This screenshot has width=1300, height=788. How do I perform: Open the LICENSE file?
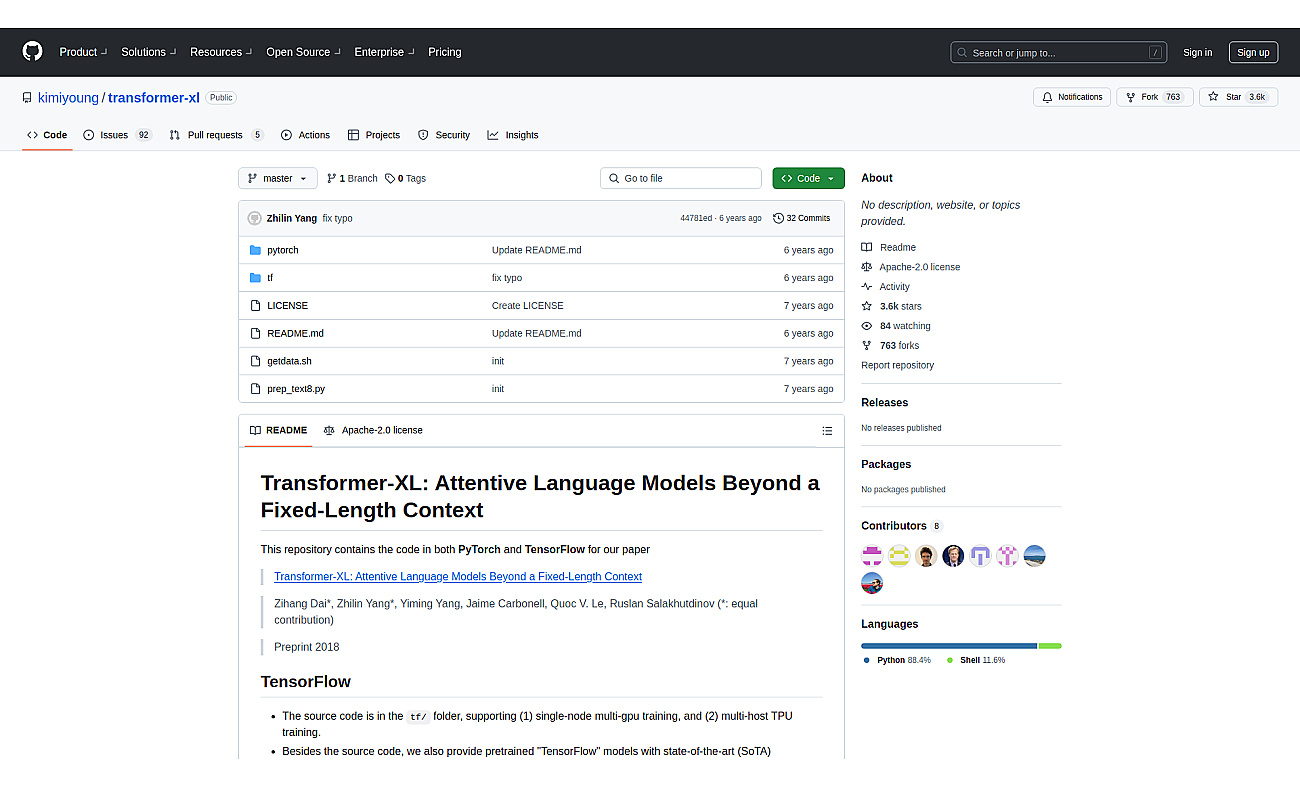pyautogui.click(x=287, y=306)
